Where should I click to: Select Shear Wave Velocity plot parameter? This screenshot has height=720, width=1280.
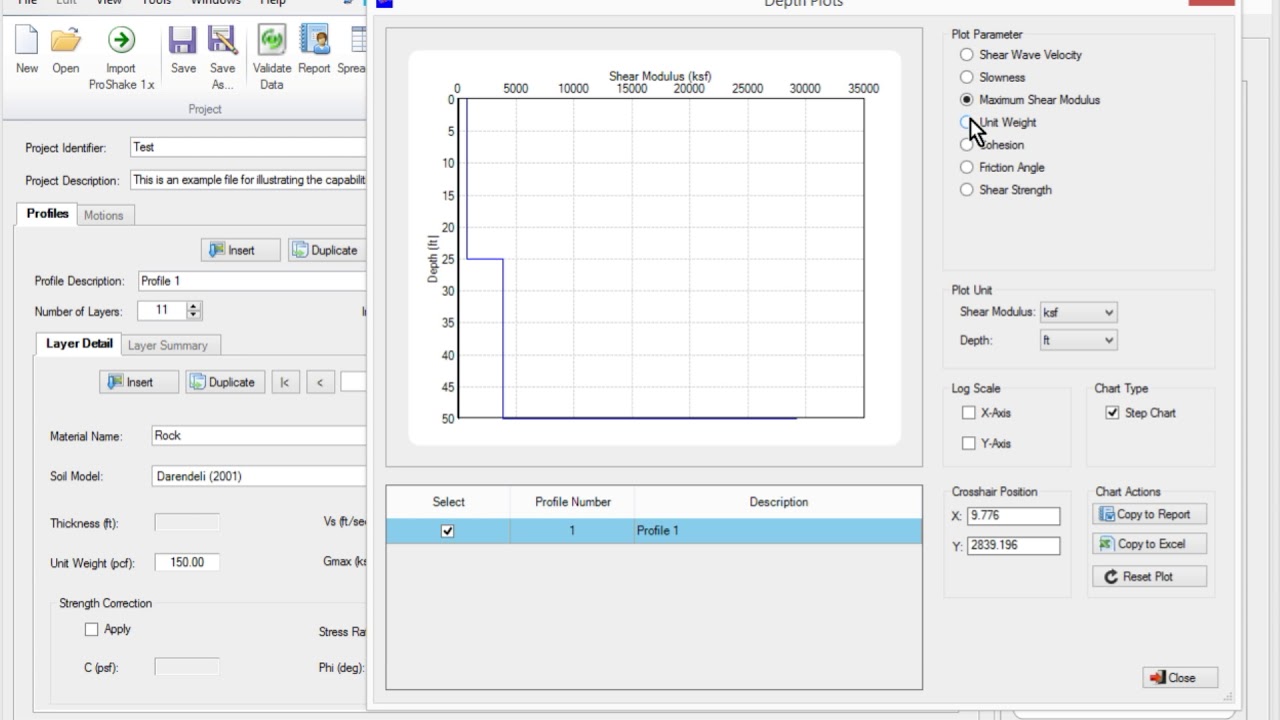tap(1021, 55)
